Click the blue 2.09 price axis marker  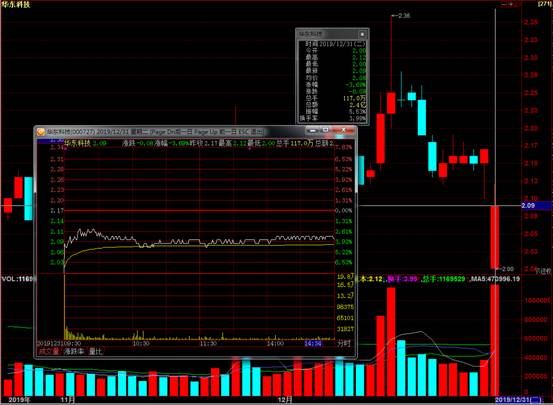pos(536,206)
